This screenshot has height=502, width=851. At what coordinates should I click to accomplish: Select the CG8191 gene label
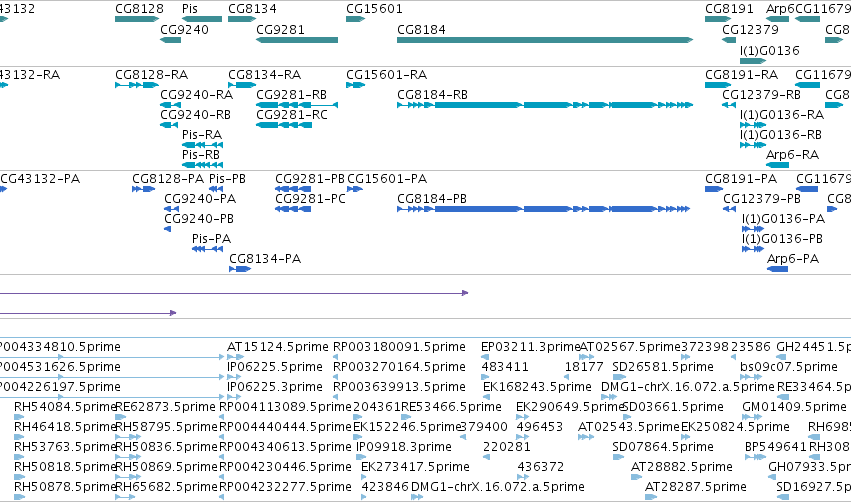[729, 9]
